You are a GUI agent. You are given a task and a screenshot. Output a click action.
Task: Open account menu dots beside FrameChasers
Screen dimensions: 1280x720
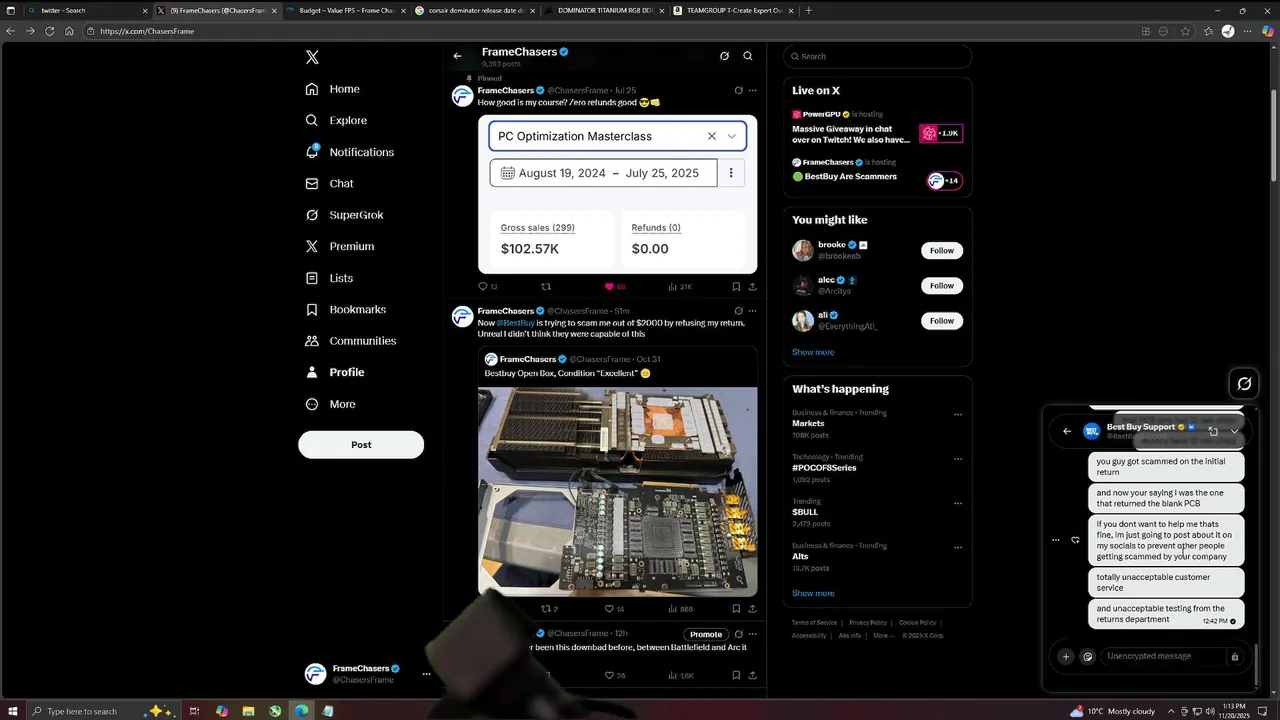426,674
